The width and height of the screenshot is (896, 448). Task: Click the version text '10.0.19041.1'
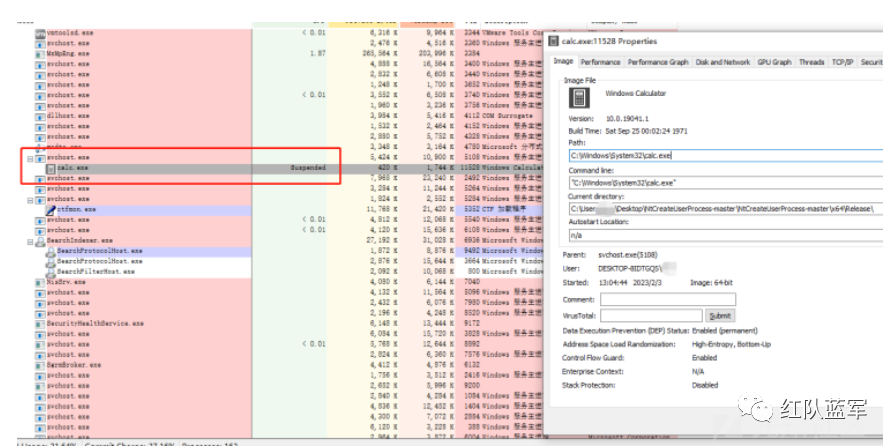coord(627,119)
